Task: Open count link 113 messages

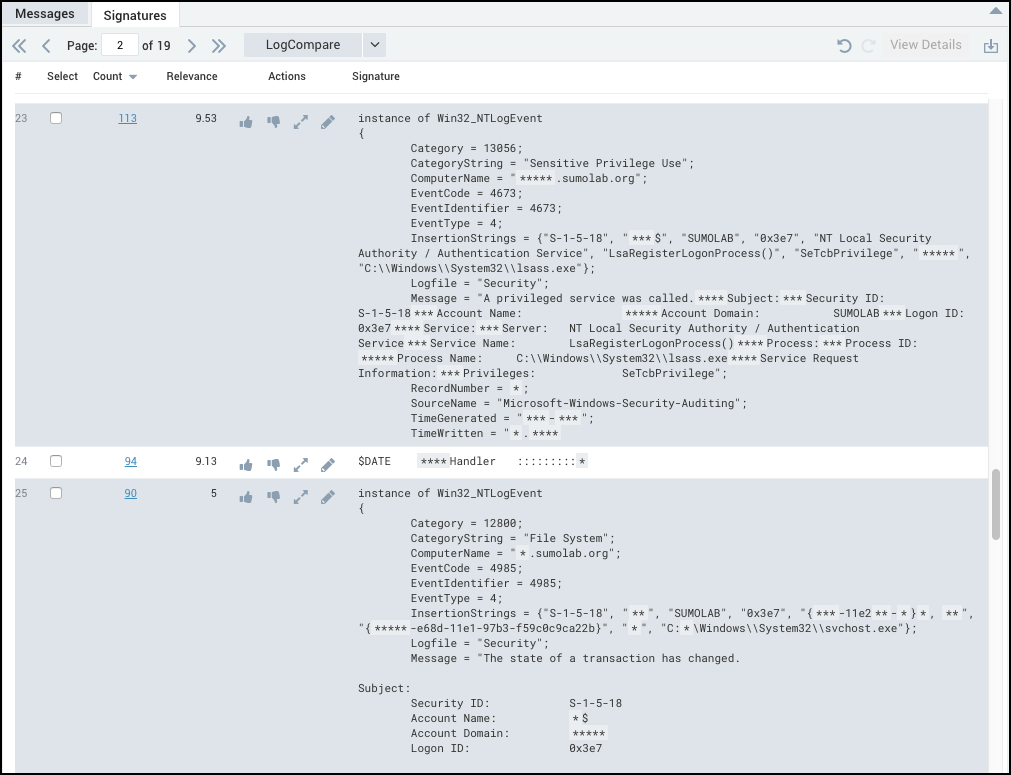Action: point(127,118)
